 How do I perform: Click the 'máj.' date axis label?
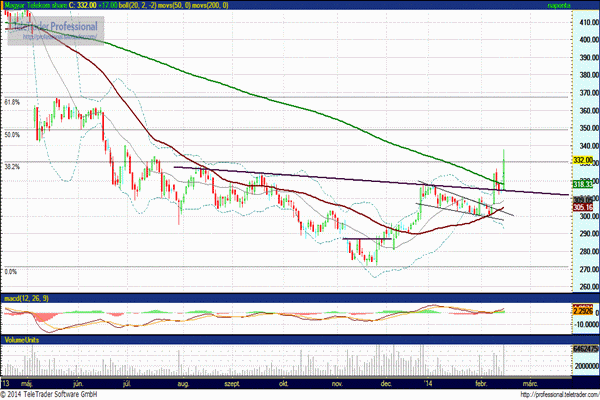[x=26, y=384]
